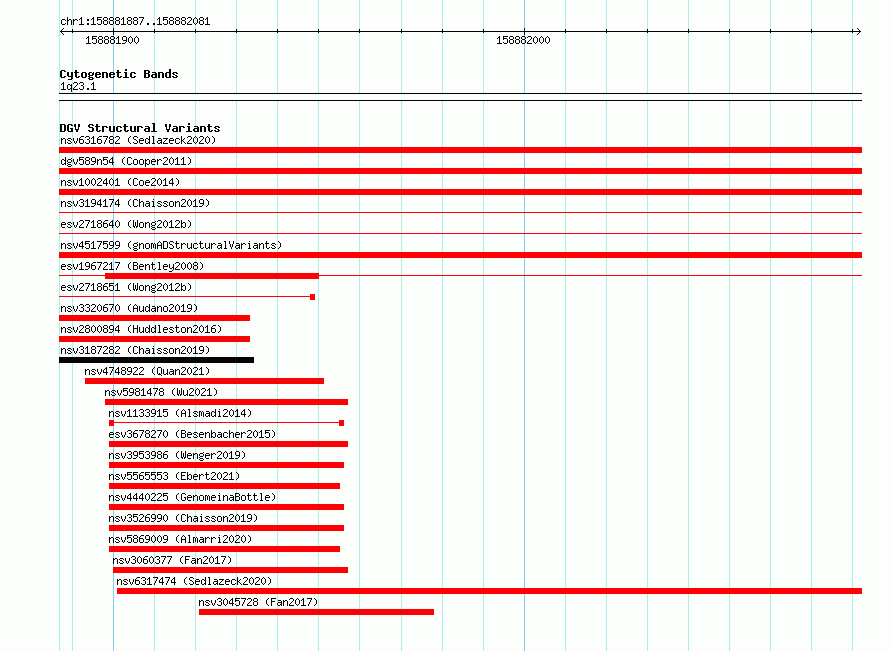The height and width of the screenshot is (651, 890).
Task: Click nsv3320670 (Audano2019) variant label
Action: [129, 308]
